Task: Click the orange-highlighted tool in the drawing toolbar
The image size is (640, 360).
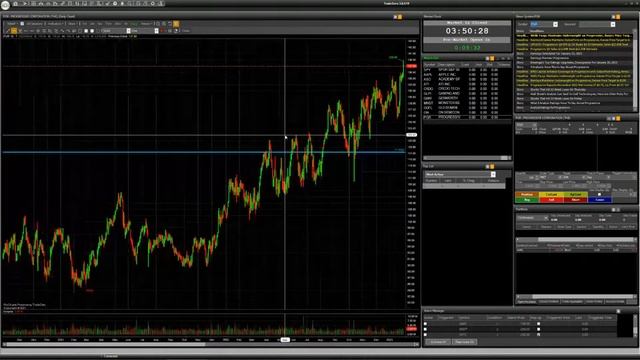Action: click(13, 31)
